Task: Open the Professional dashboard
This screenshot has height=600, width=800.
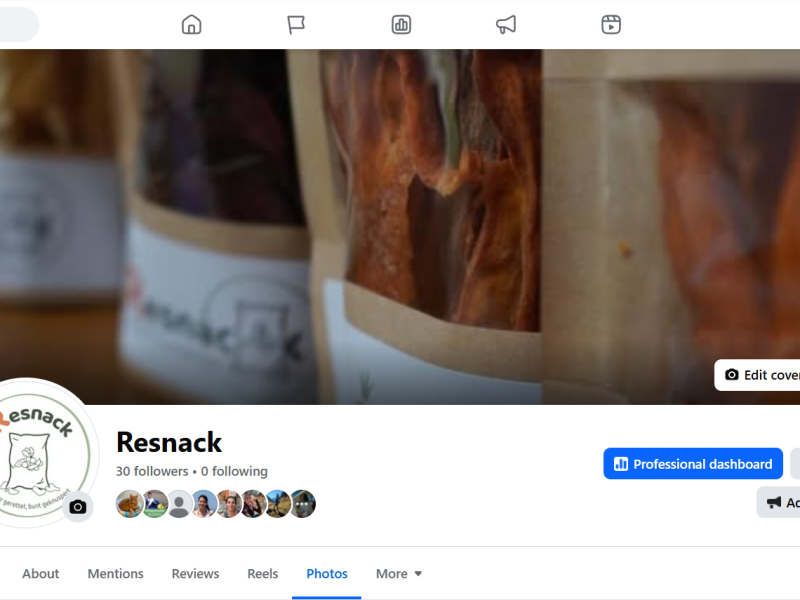Action: [x=692, y=463]
